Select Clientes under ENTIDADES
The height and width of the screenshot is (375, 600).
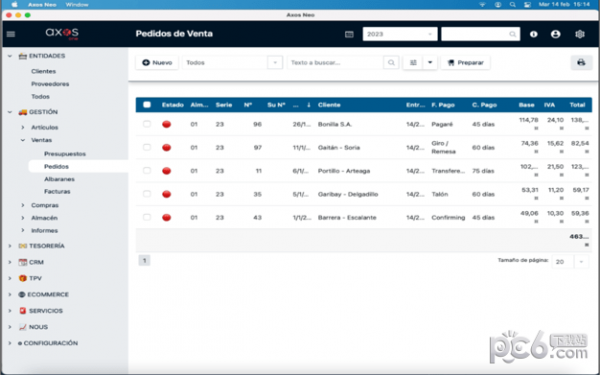pyautogui.click(x=44, y=71)
